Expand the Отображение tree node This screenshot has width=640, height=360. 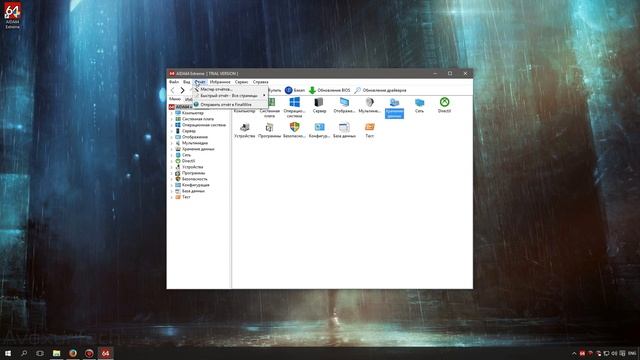[172, 137]
